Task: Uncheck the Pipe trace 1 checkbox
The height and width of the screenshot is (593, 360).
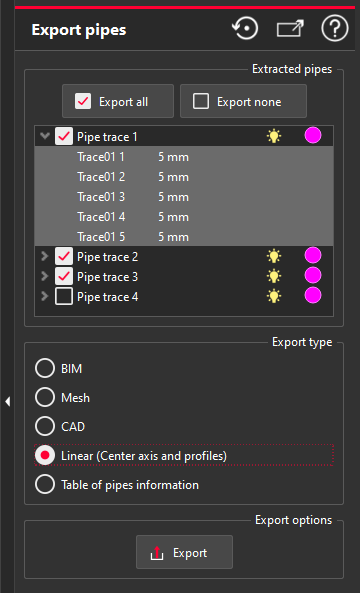Action: [64, 136]
